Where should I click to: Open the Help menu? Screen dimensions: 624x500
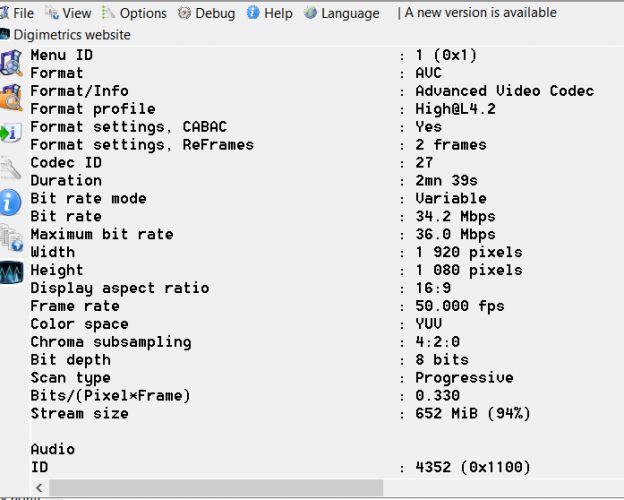269,13
